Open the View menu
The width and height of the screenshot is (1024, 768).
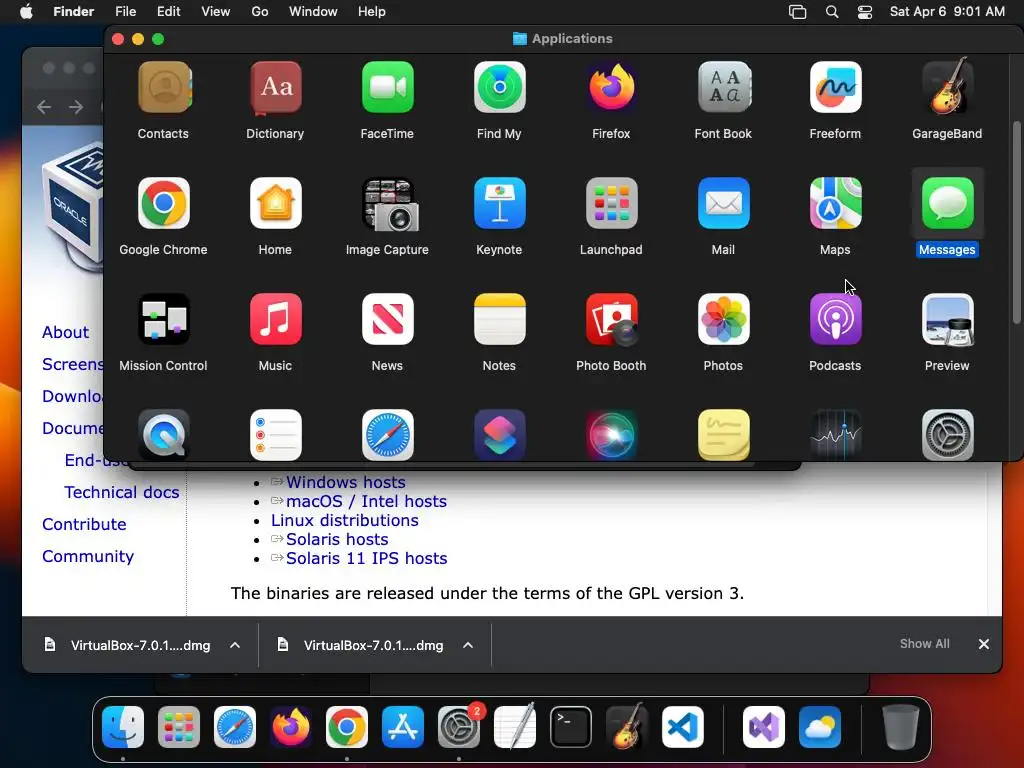tap(216, 12)
